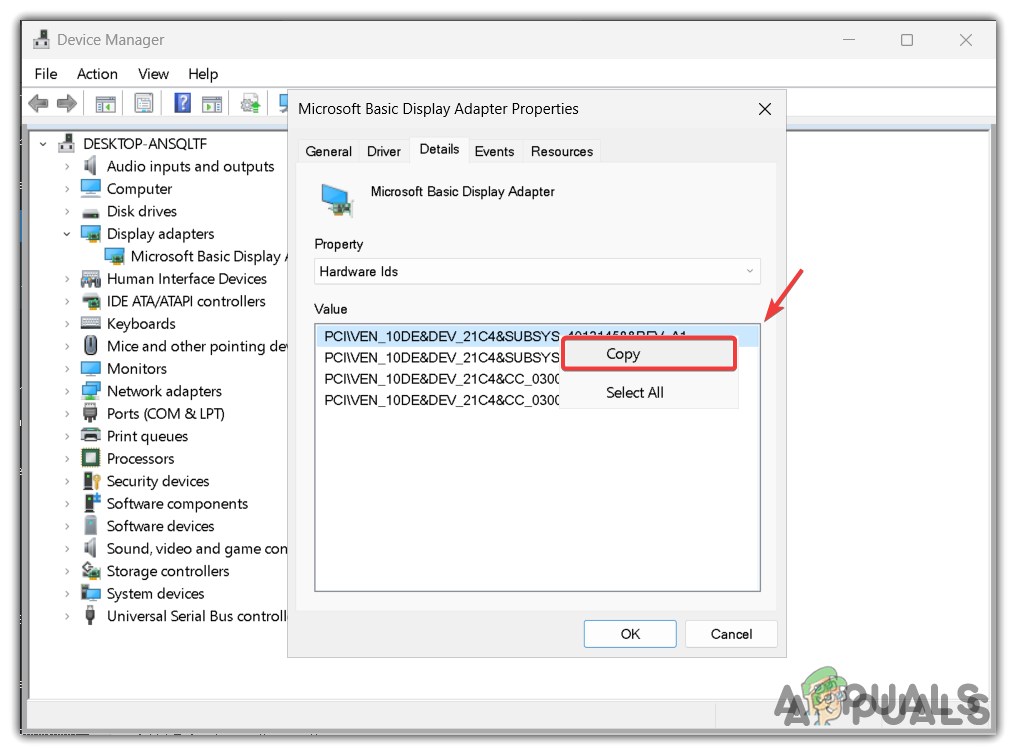Click the Properties toolbar icon
The height and width of the screenshot is (755, 1016).
143,103
